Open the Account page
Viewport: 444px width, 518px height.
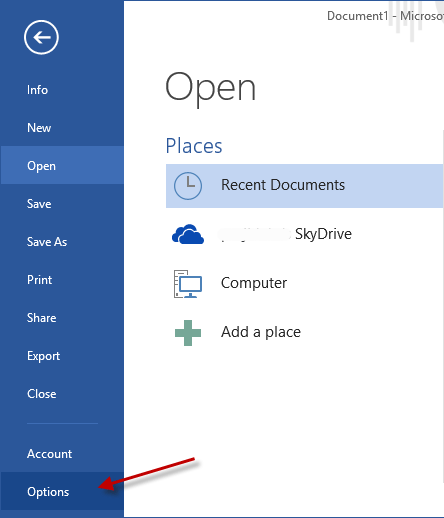click(x=62, y=454)
